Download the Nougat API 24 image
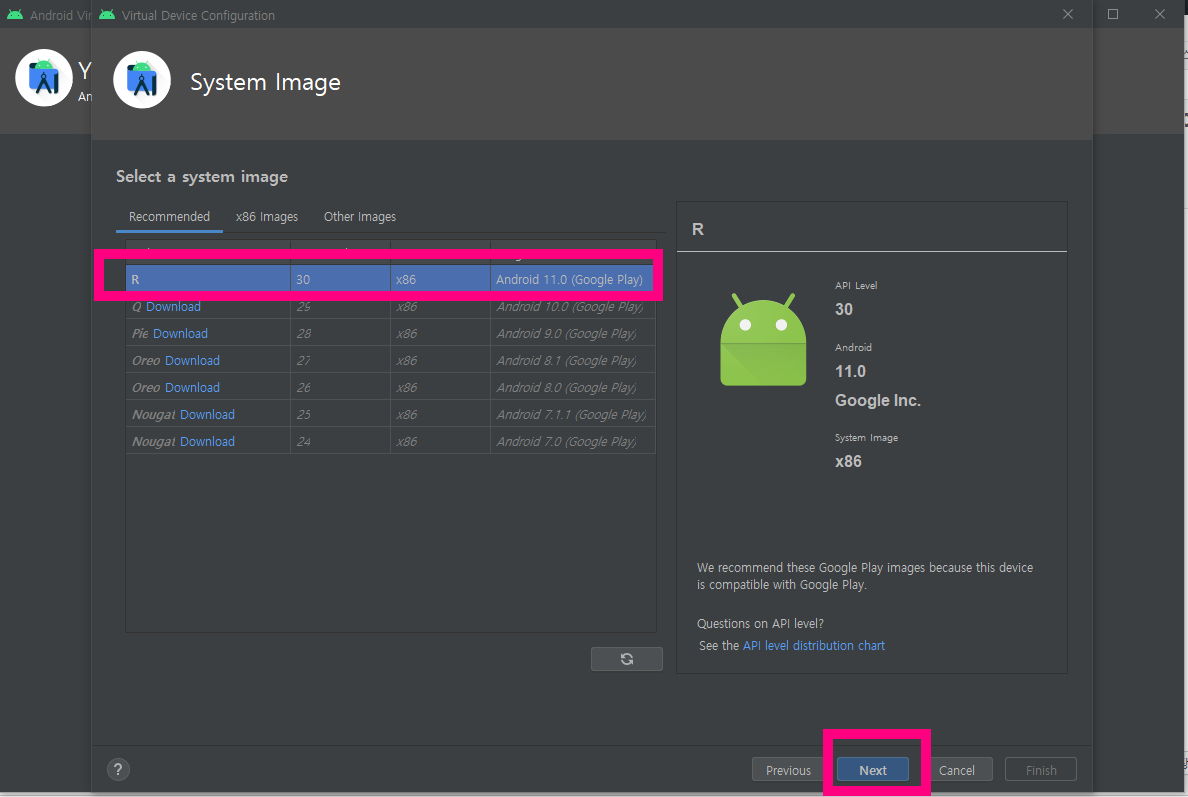This screenshot has width=1188, height=797. pos(208,442)
